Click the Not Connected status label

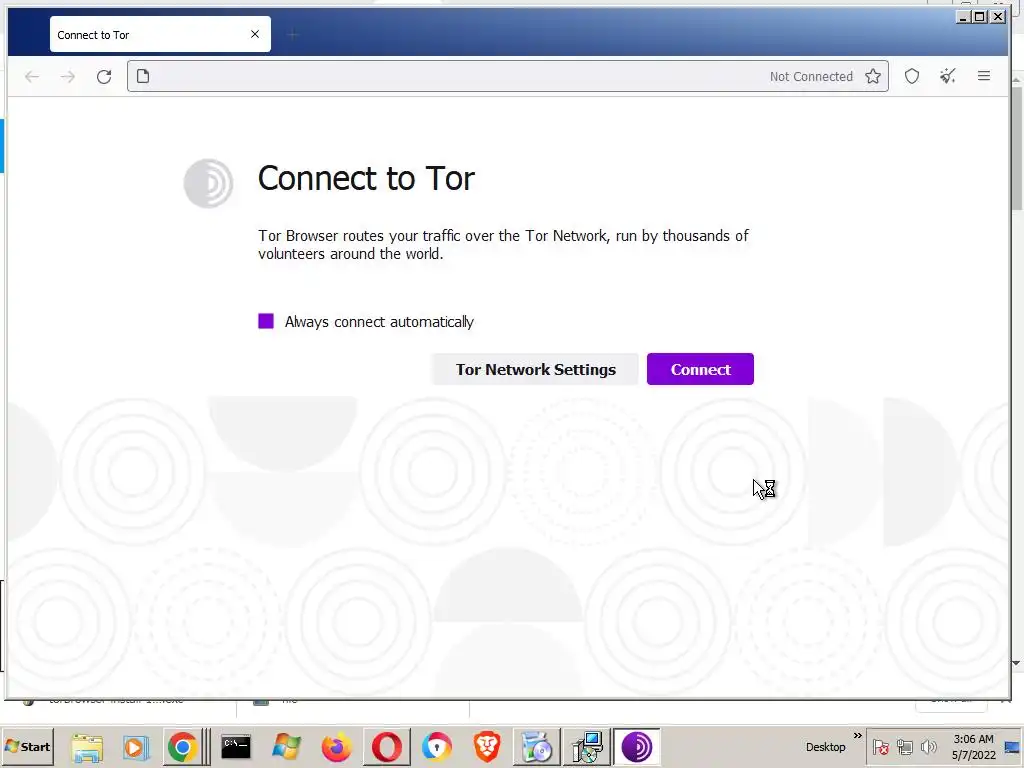pos(811,76)
